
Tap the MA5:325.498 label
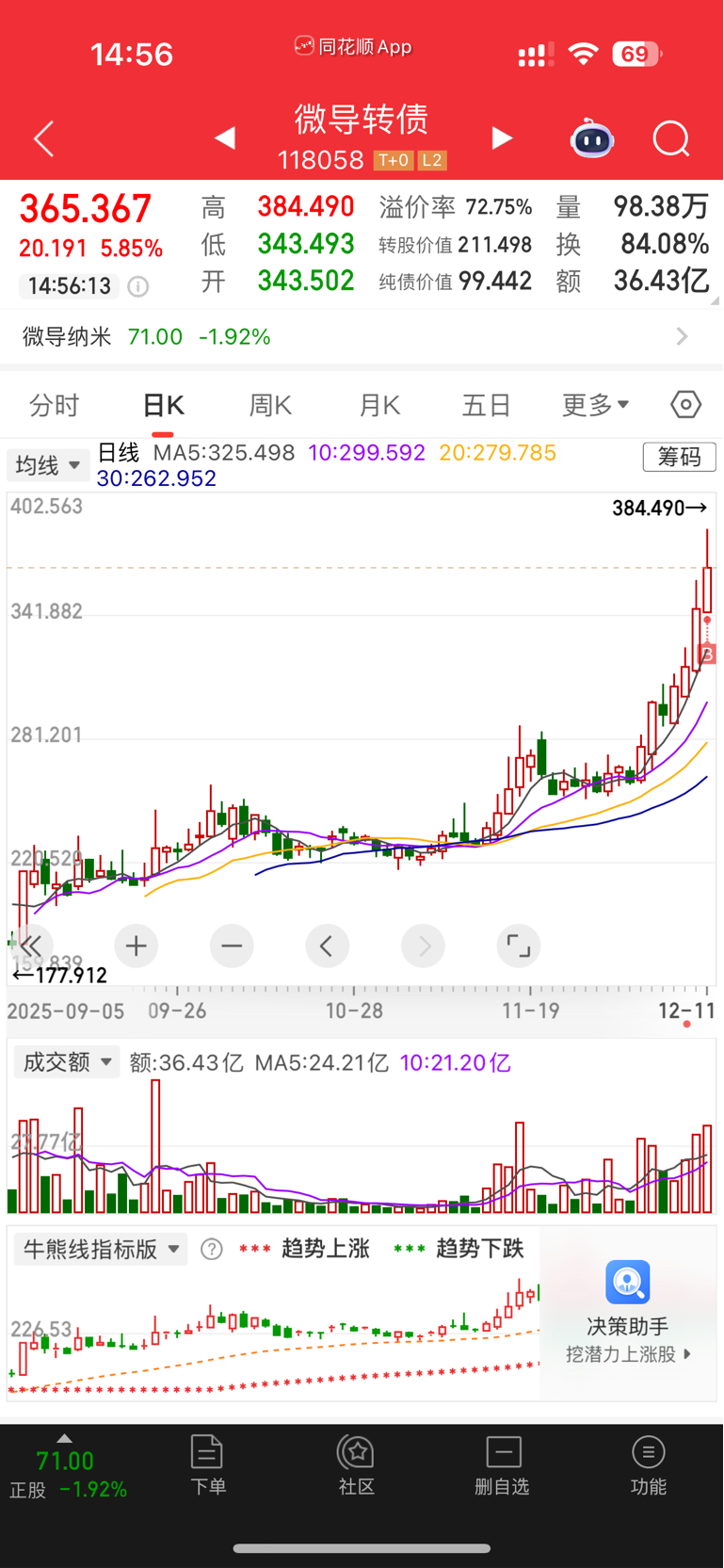224,453
